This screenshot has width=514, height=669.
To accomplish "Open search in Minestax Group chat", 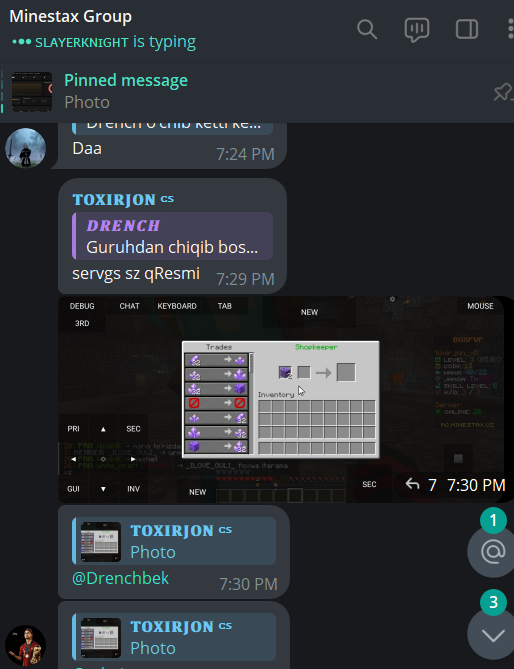I will click(x=367, y=30).
